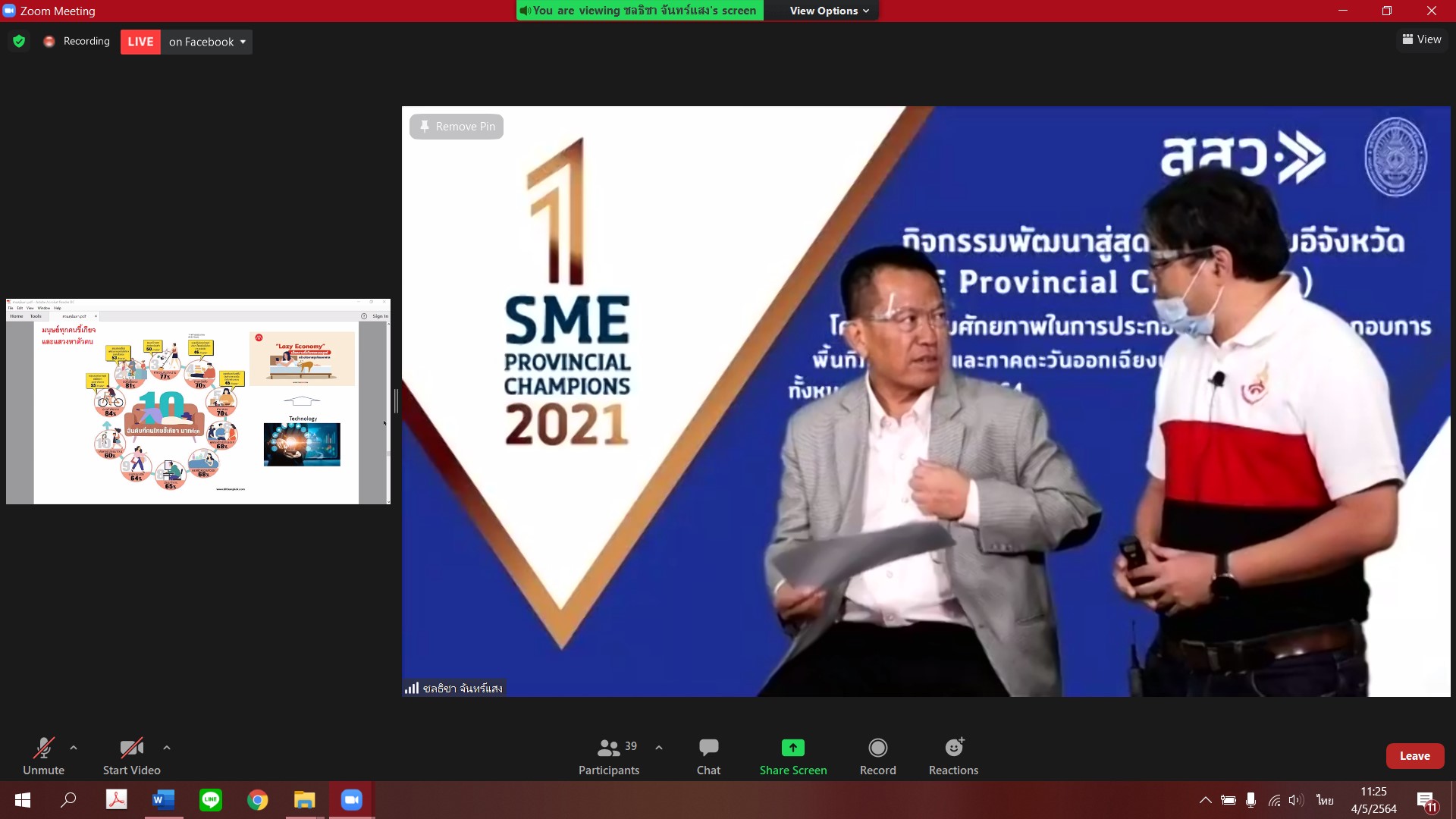Open the View Options dropdown
1456x819 pixels.
(x=828, y=11)
